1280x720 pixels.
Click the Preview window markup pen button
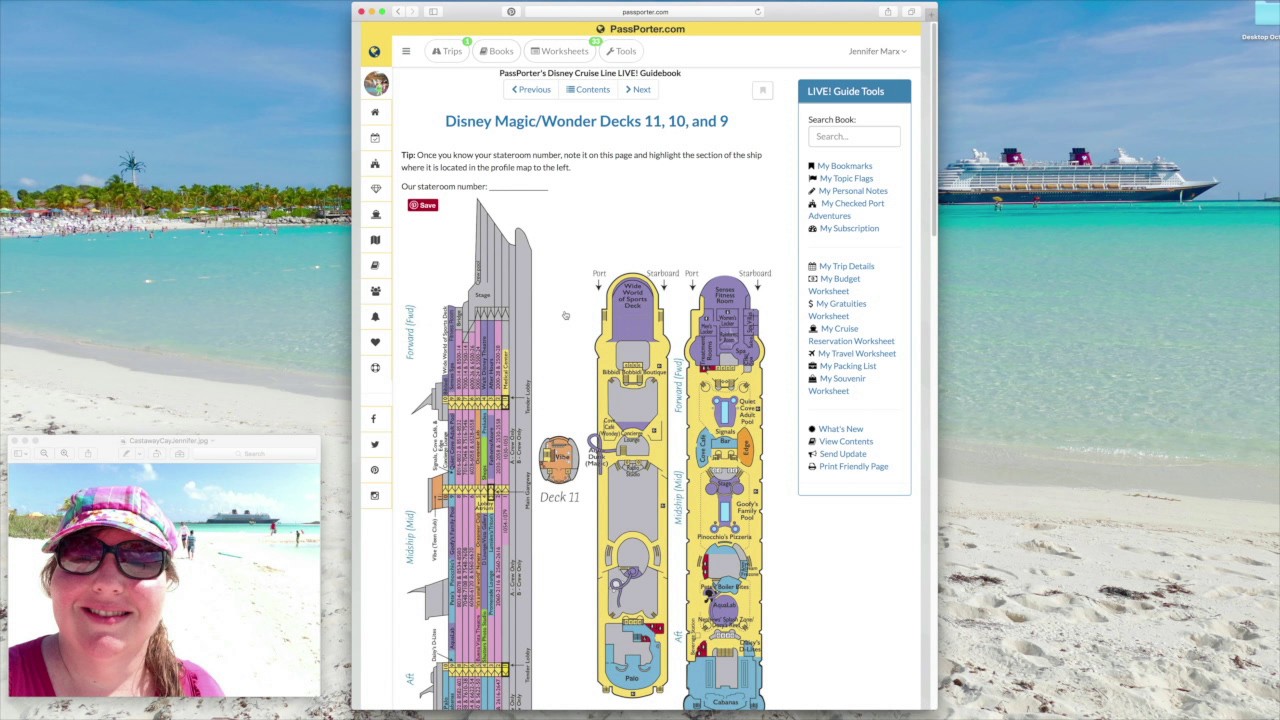pos(126,454)
